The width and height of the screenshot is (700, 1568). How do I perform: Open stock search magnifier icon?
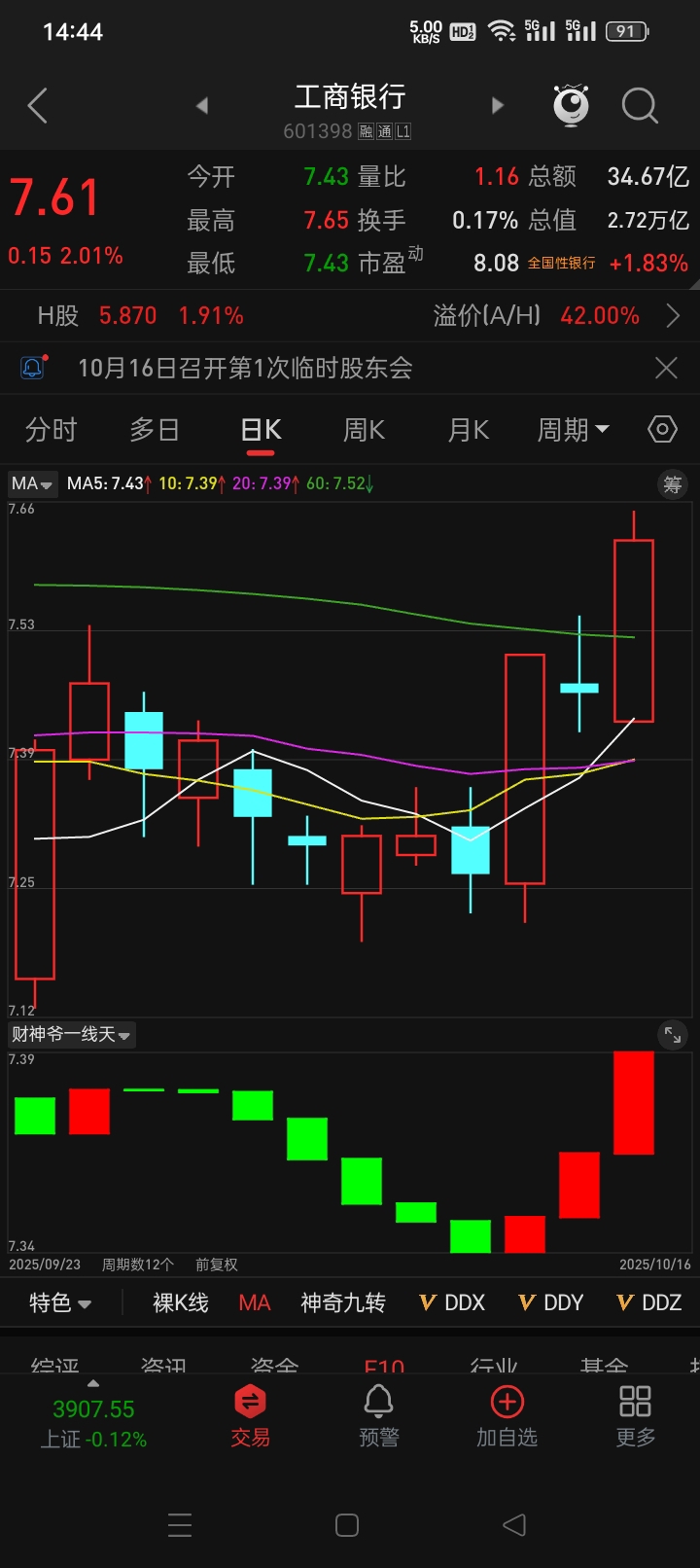(x=640, y=105)
